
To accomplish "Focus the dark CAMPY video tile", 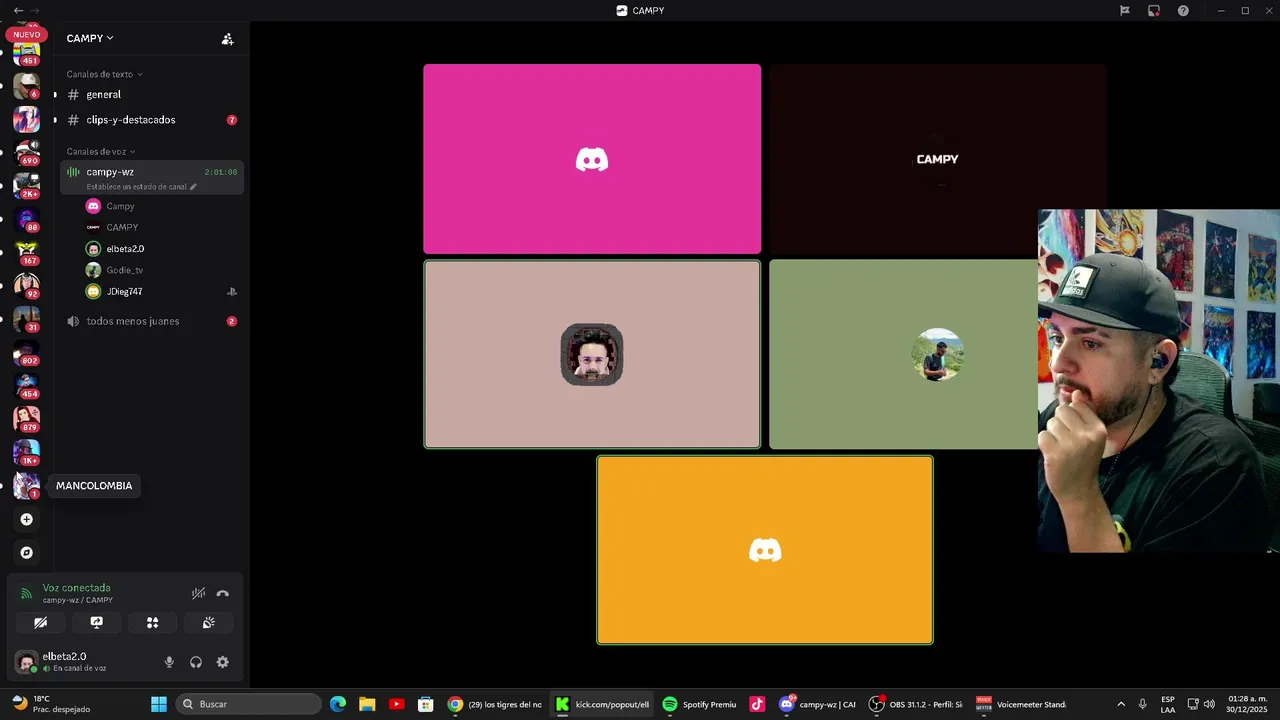I will [x=938, y=159].
